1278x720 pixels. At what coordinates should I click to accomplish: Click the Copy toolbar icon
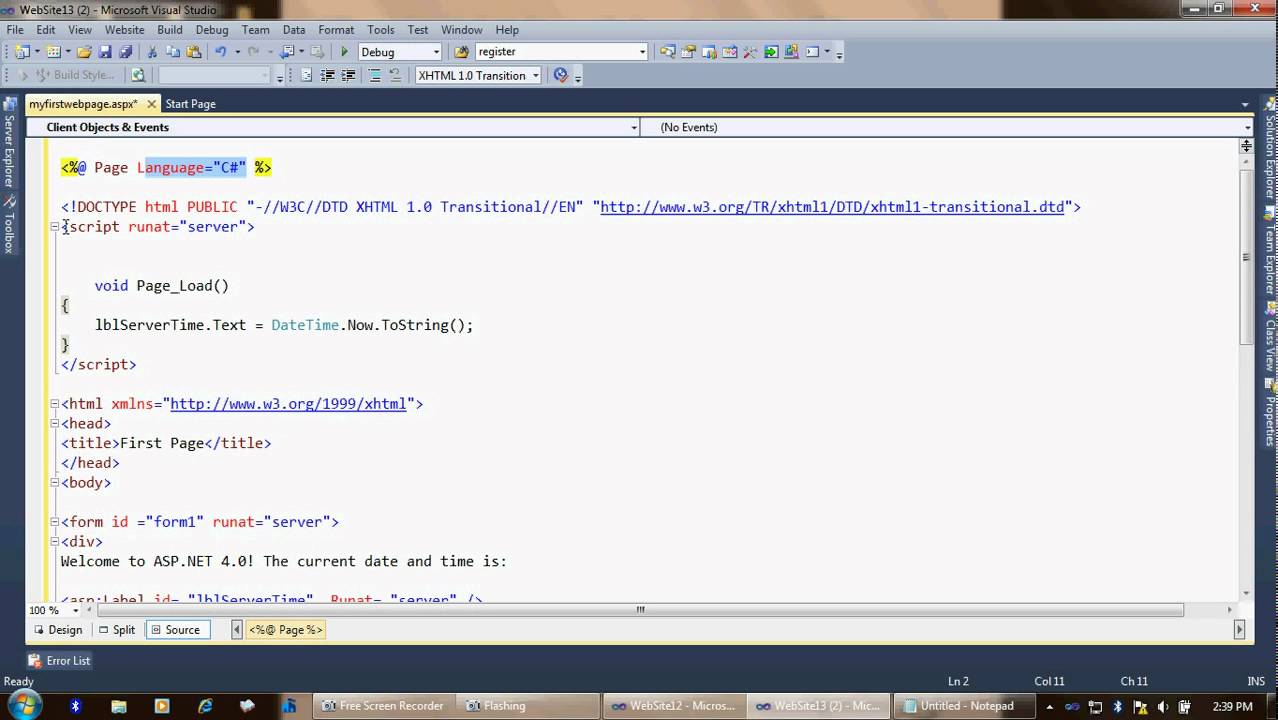173,52
